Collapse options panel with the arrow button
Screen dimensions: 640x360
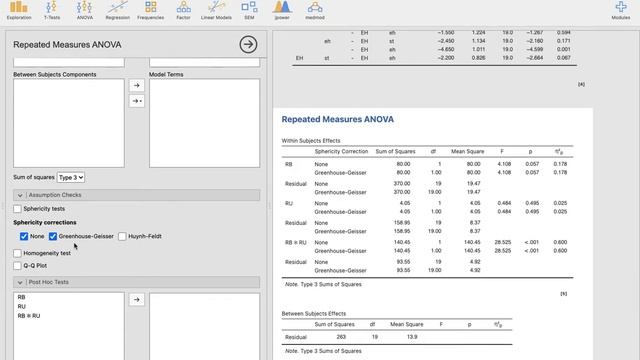[248, 44]
